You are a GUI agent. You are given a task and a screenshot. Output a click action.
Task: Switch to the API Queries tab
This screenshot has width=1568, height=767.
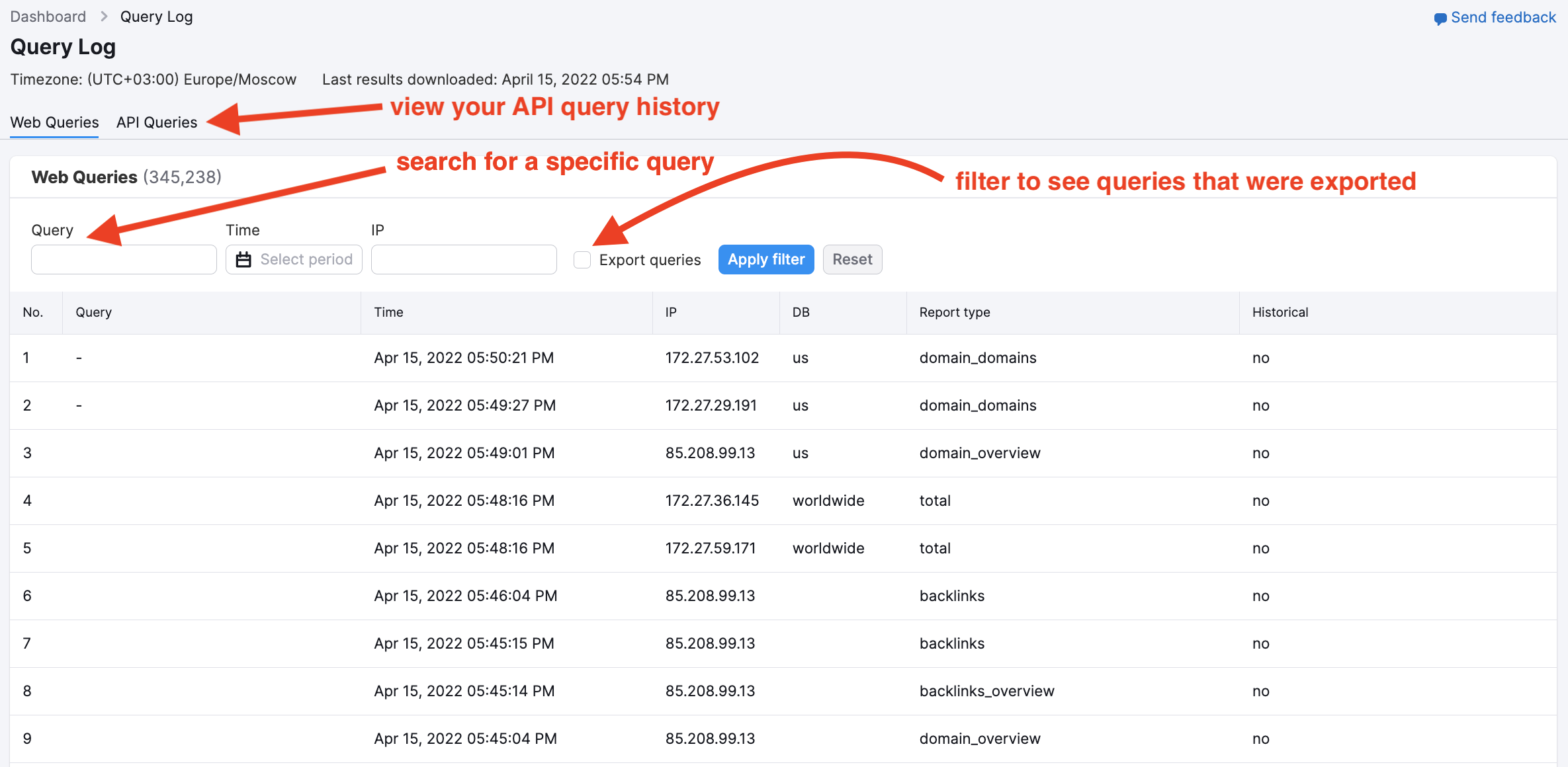156,122
